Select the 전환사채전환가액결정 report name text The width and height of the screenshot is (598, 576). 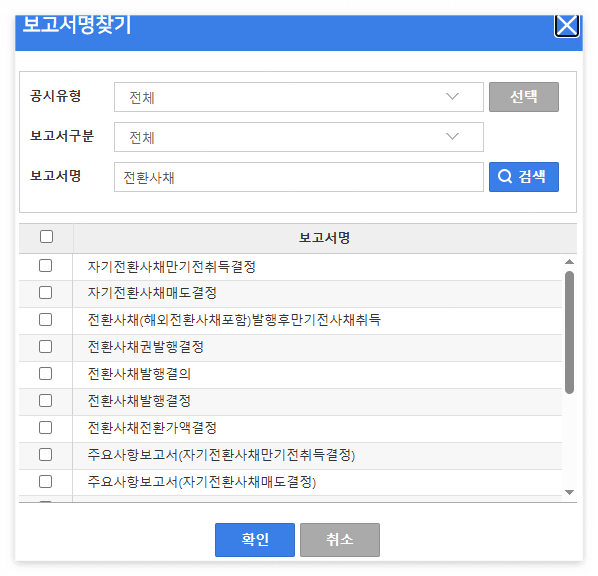[x=152, y=428]
